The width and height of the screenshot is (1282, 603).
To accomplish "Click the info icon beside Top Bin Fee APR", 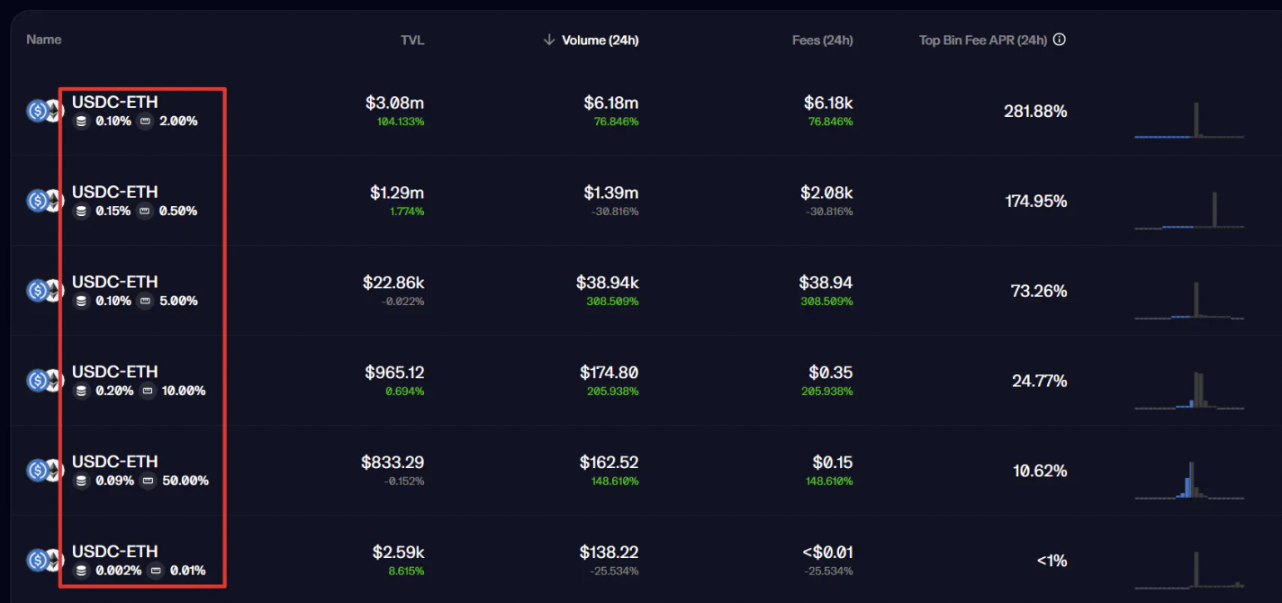I will pyautogui.click(x=1060, y=40).
